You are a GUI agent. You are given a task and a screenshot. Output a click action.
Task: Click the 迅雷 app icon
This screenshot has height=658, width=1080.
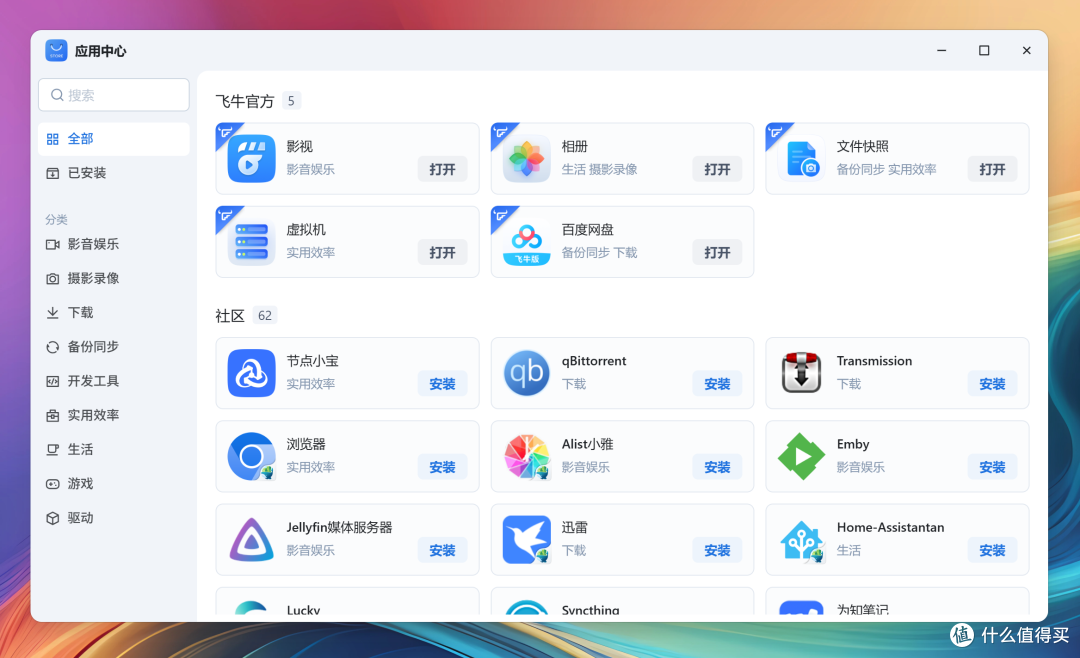(526, 539)
